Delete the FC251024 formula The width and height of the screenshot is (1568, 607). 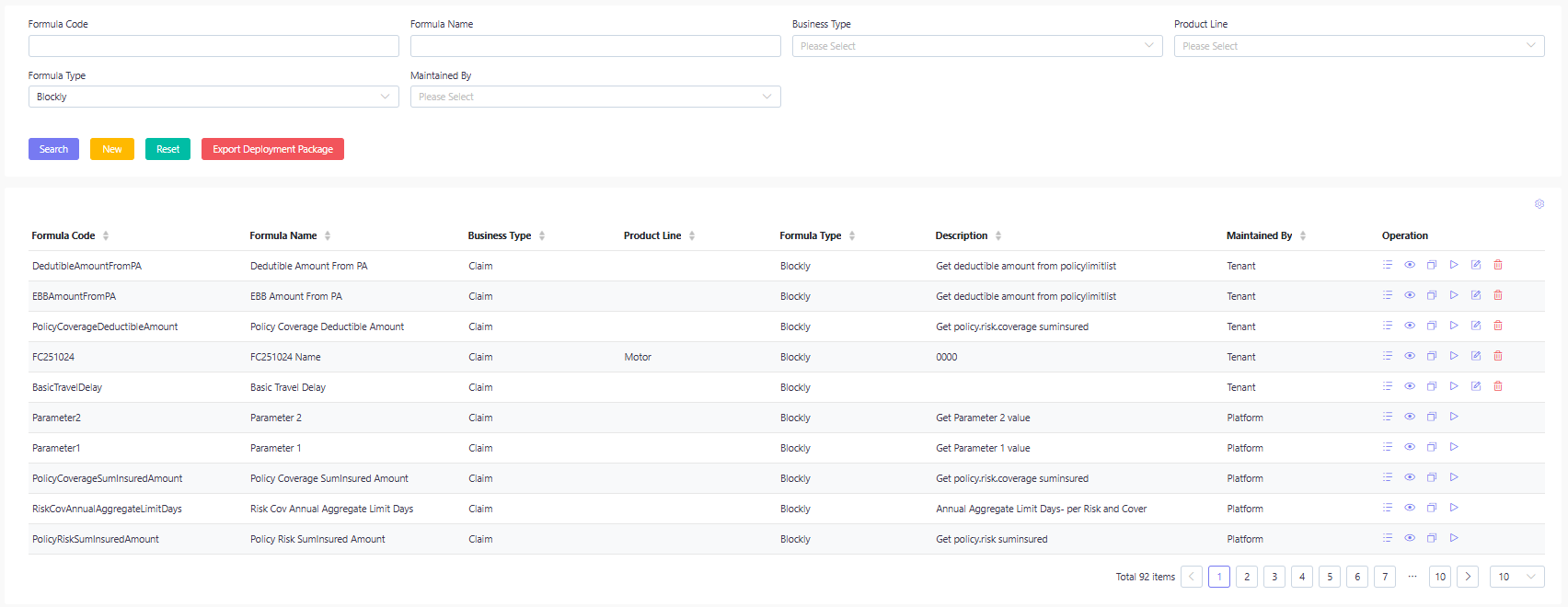click(x=1498, y=356)
